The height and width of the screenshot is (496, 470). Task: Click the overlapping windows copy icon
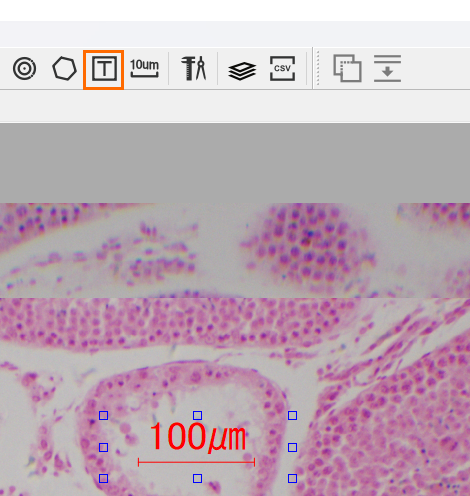coord(347,68)
